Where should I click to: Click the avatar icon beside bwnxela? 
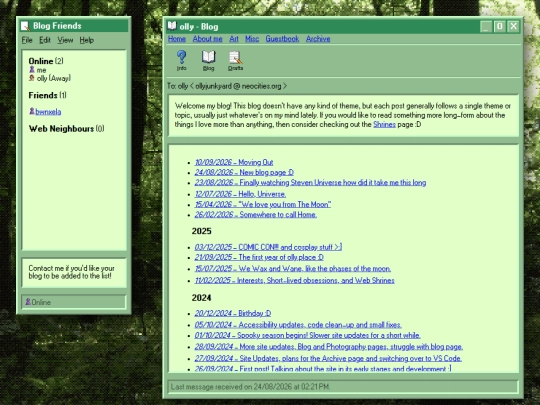tap(32, 111)
